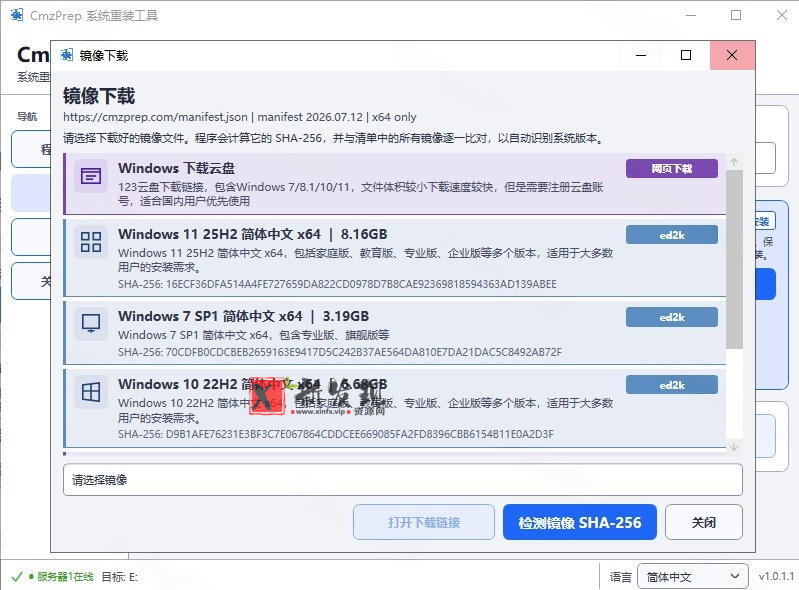Viewport: 799px width, 590px height.
Task: Click the v1.0.1.1 version label
Action: pyautogui.click(x=776, y=576)
